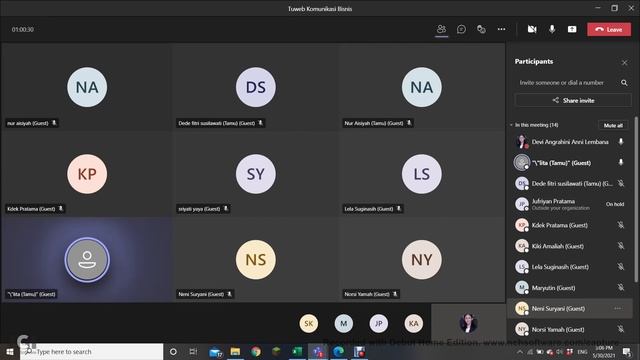Click the KA overflow participant avatar

point(413,323)
